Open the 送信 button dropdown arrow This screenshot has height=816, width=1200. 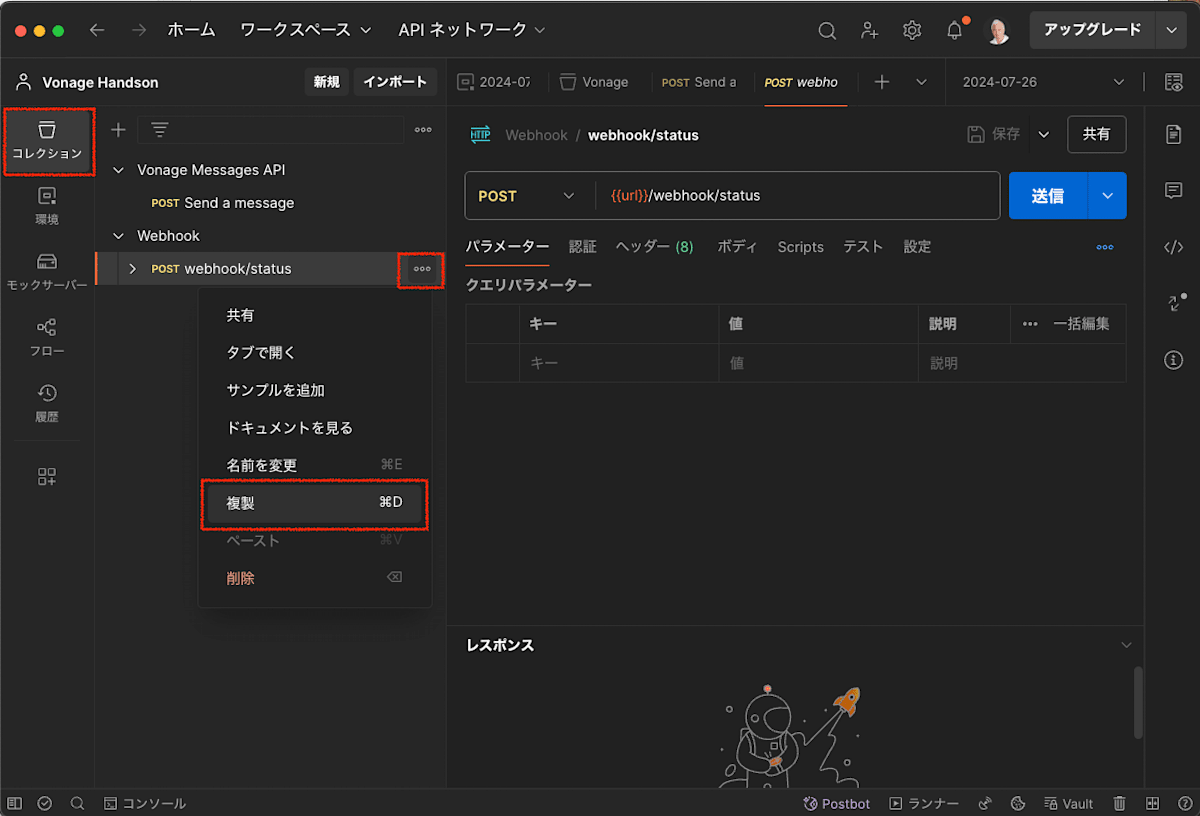point(1107,196)
